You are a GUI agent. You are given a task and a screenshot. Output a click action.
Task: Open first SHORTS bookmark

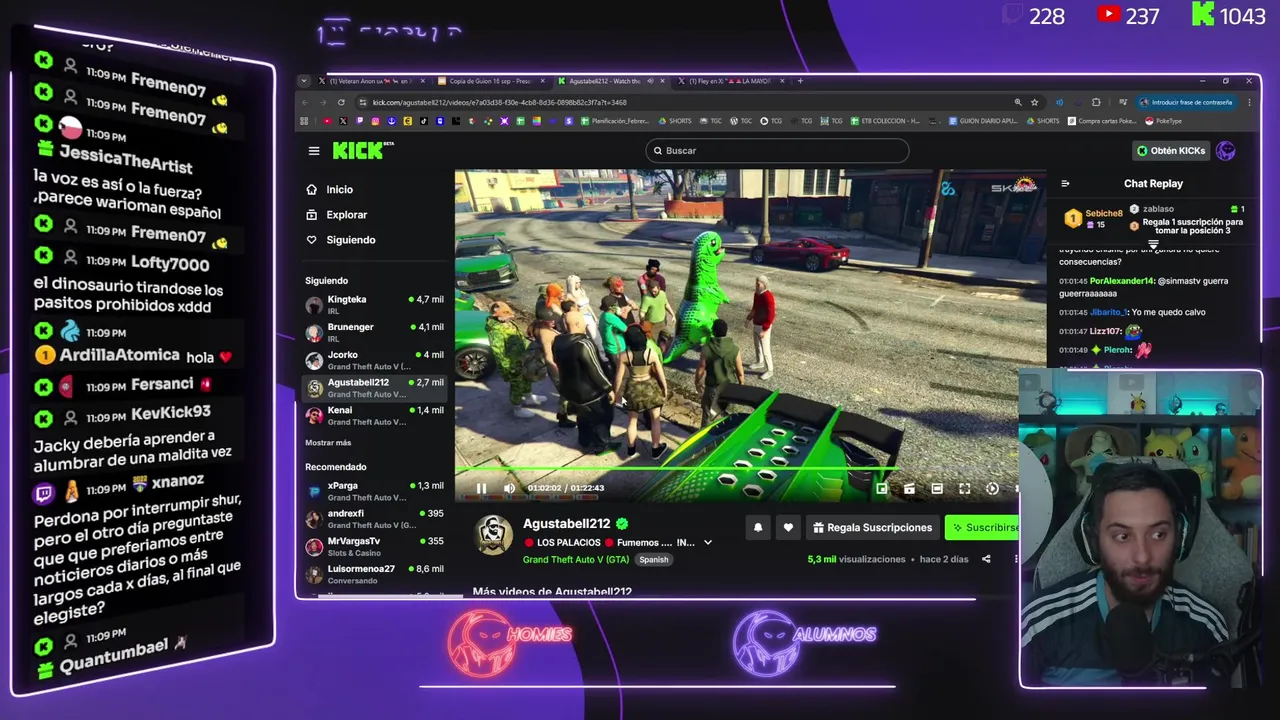tap(675, 121)
